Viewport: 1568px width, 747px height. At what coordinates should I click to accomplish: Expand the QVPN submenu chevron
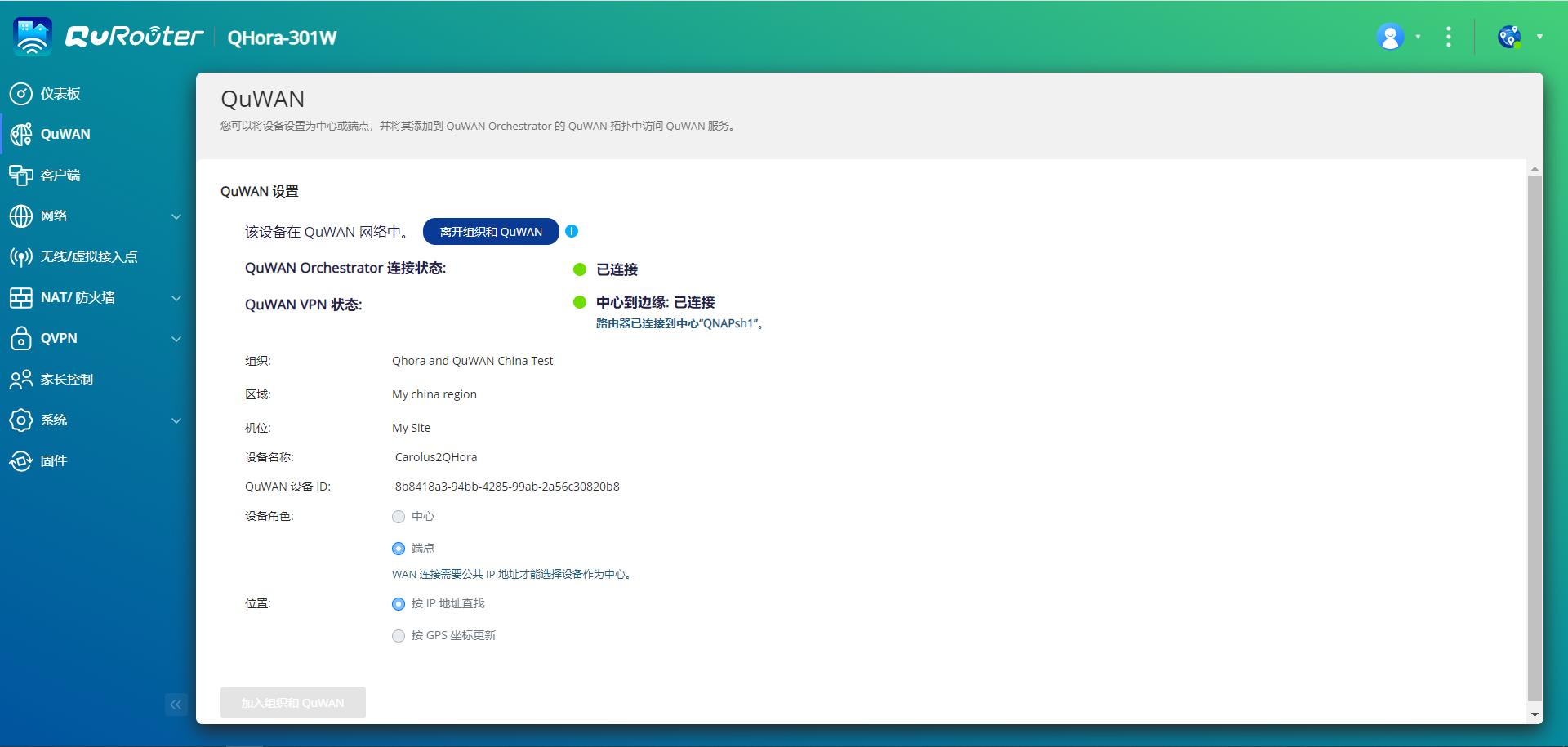(176, 339)
